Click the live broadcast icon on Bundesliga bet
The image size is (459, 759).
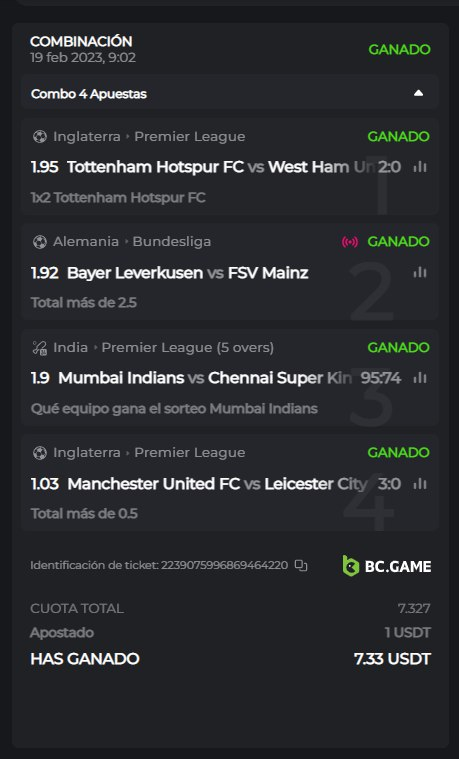click(x=350, y=242)
